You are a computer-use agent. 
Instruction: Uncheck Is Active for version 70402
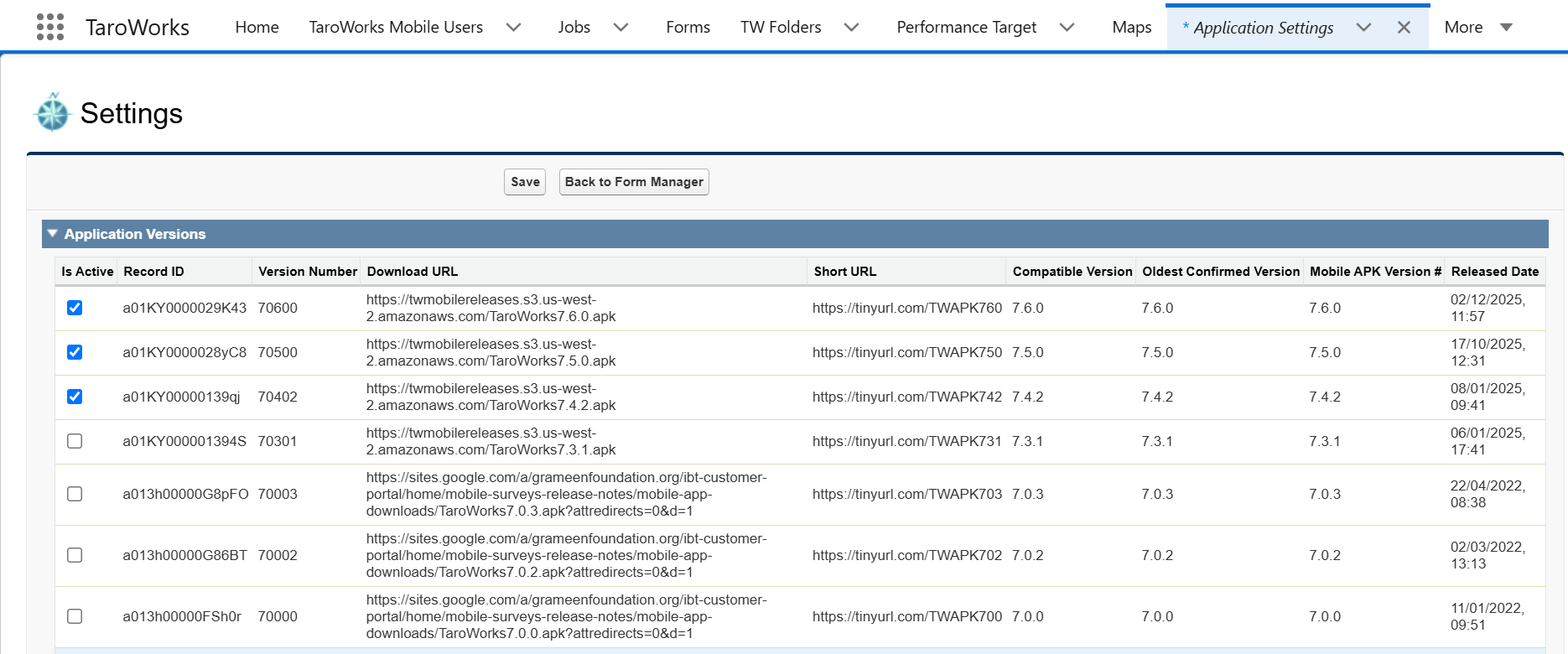tap(75, 397)
